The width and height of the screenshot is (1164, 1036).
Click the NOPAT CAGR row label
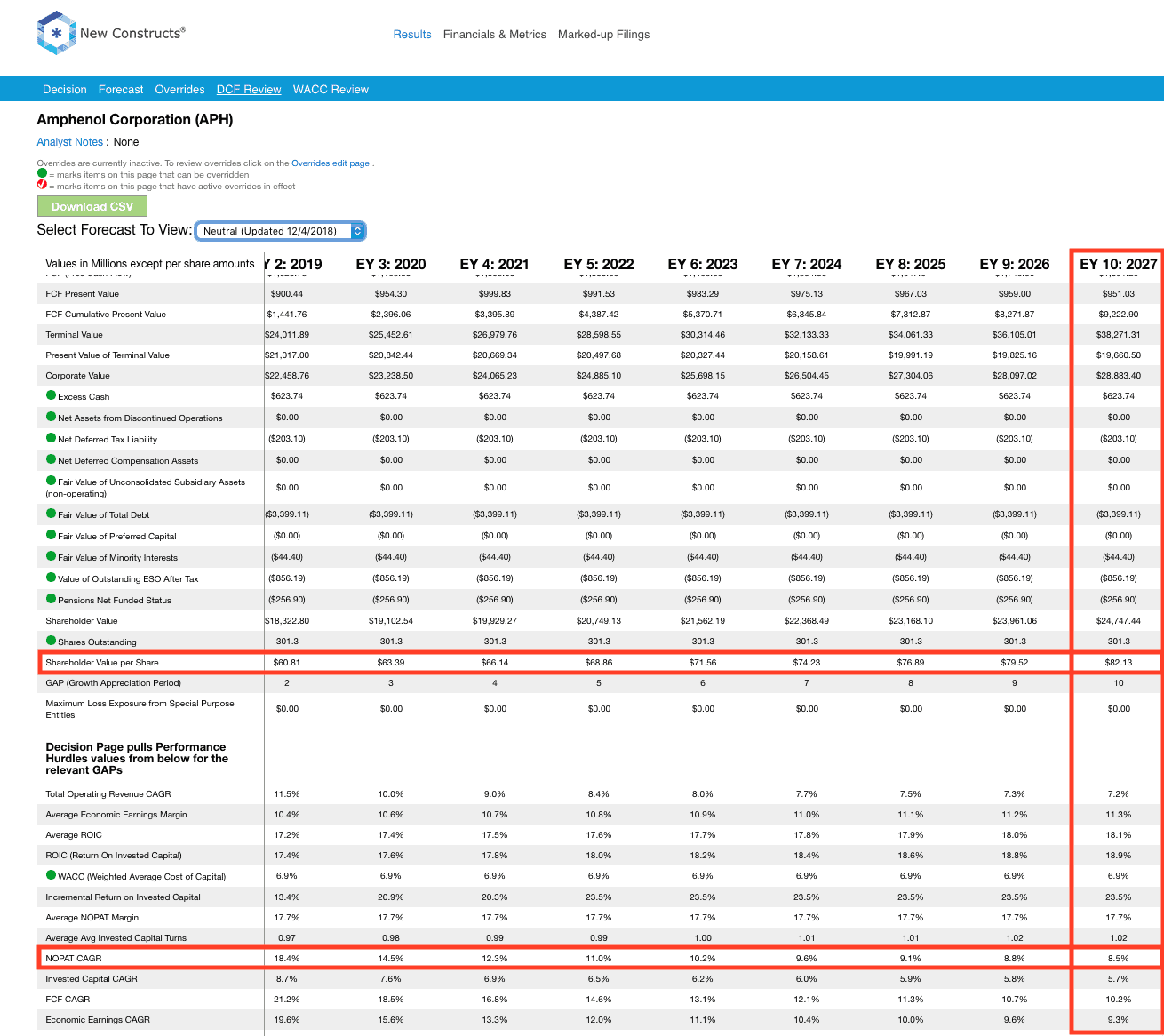coord(74,959)
